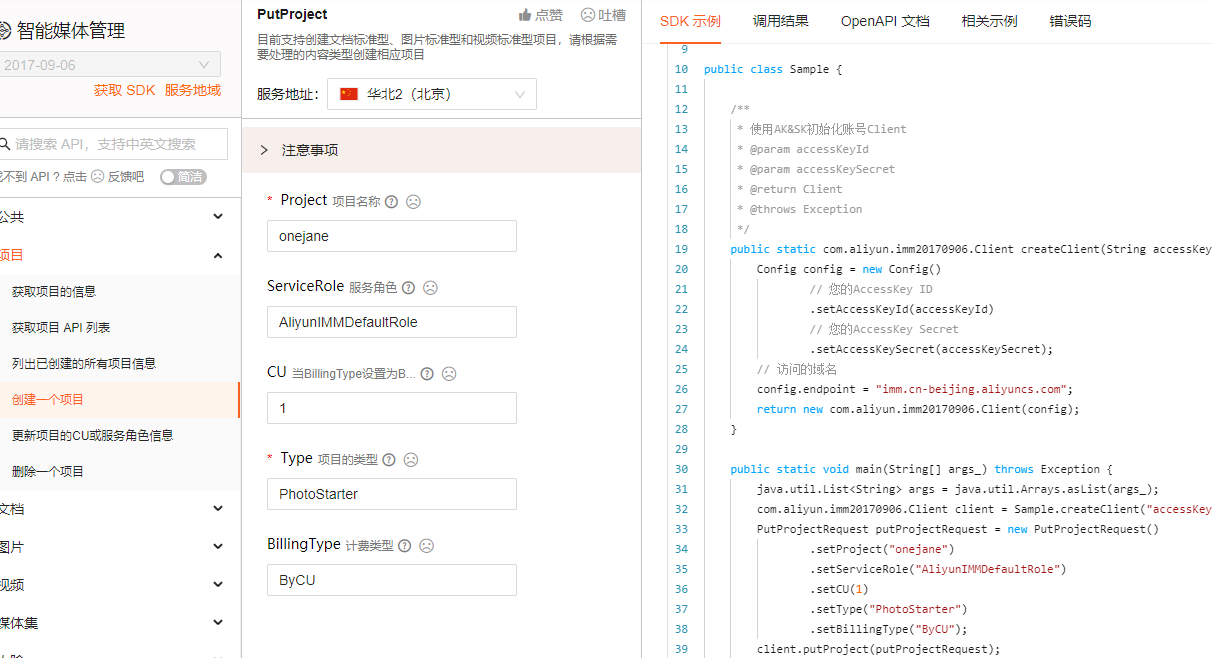Open the 2017-09-06 version dropdown
Screen dimensions: 1212x658
[x=108, y=65]
